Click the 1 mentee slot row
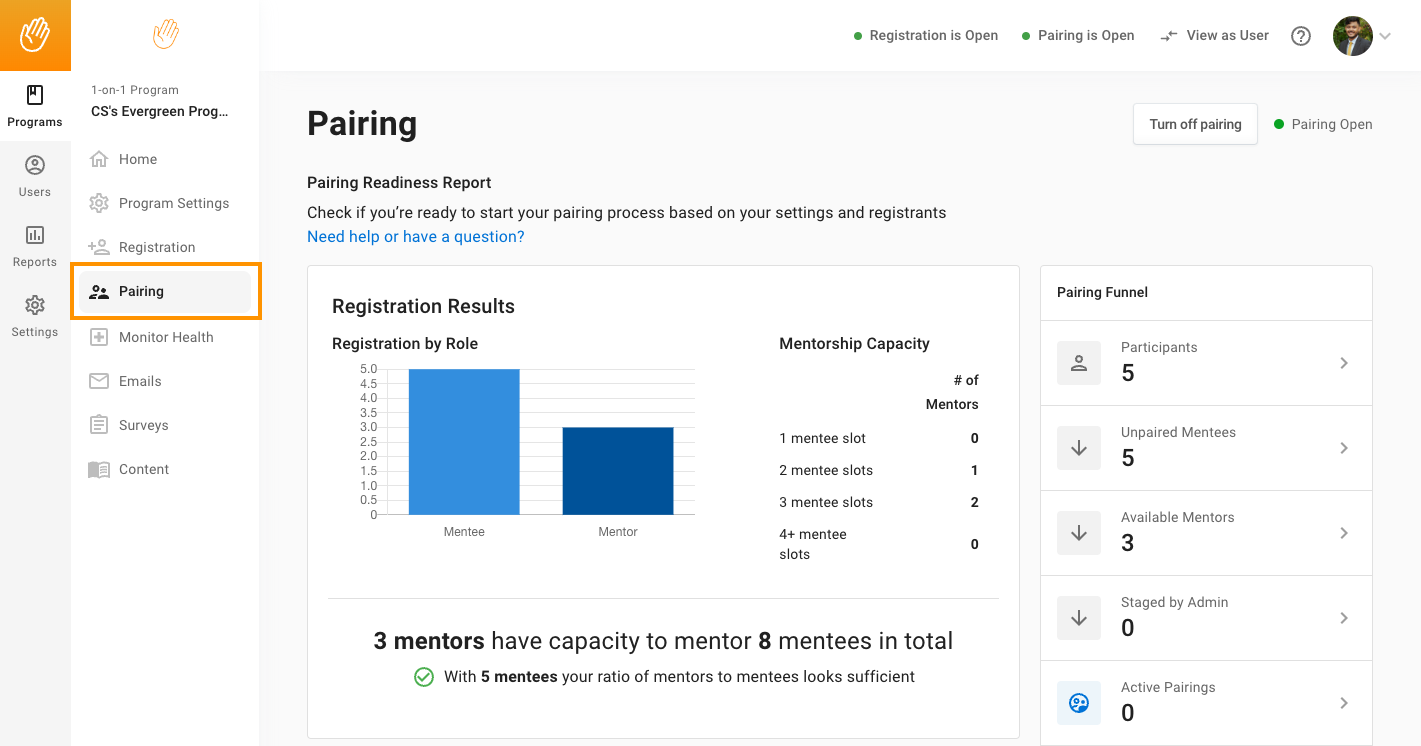 (879, 438)
